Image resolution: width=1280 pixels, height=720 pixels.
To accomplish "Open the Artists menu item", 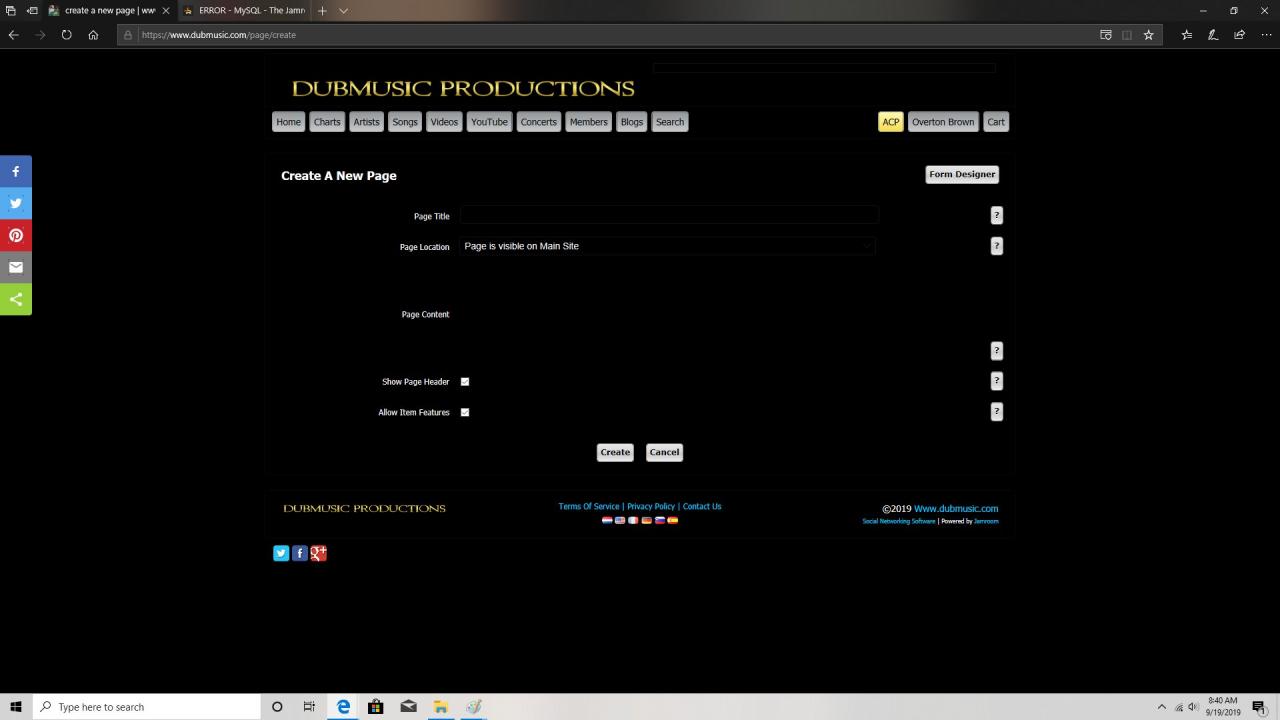I will tap(366, 122).
